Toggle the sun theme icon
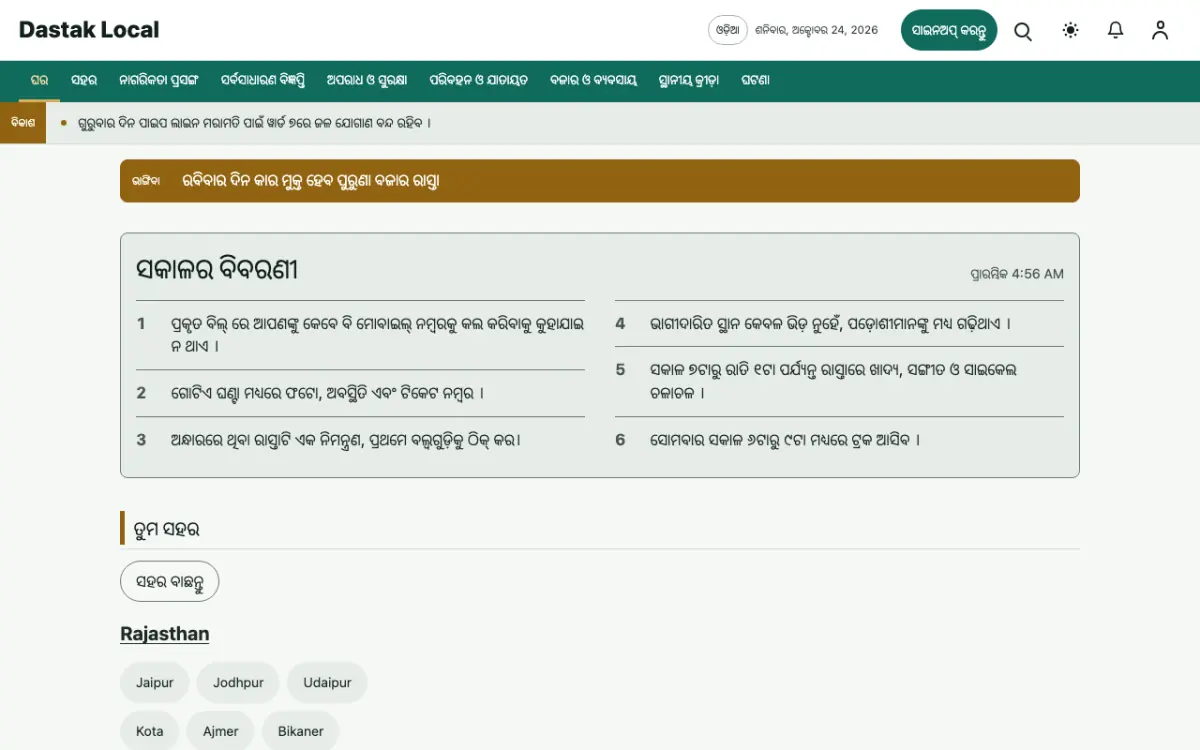Viewport: 1200px width, 750px height. (1071, 30)
